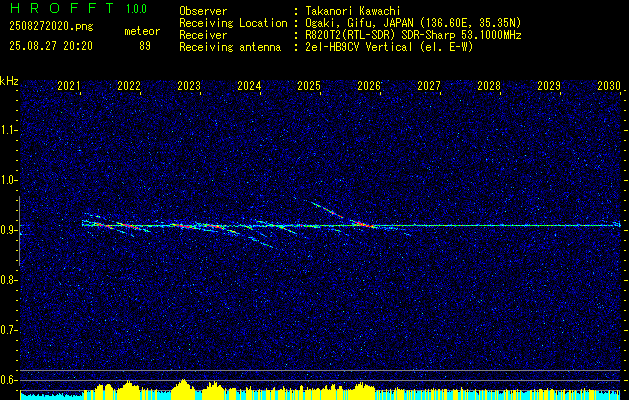
Task: Click the meteor count 89
Action: (x=145, y=46)
